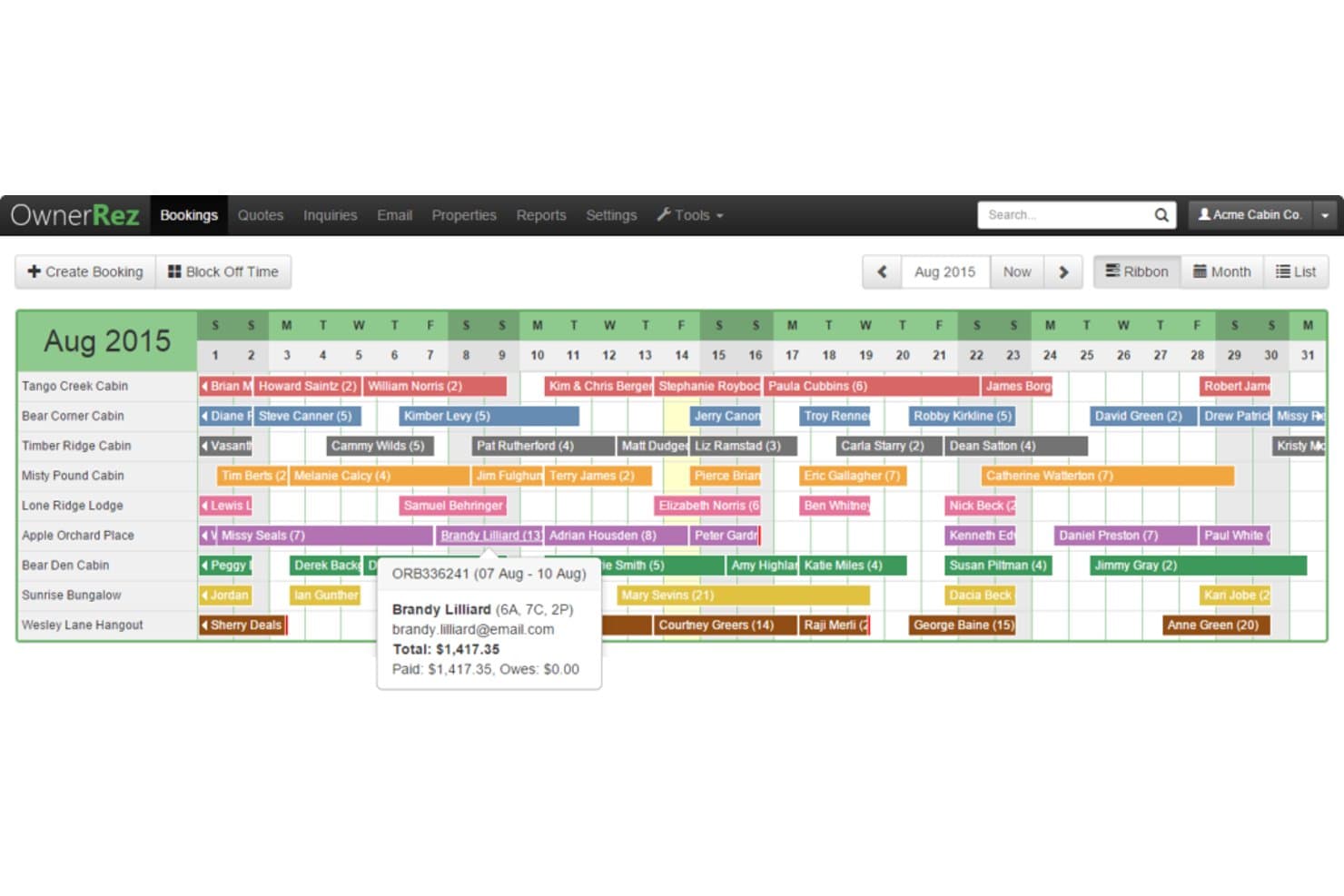The image size is (1344, 896).
Task: Open the Jimmy Gray (2) booking
Action: 1199,566
